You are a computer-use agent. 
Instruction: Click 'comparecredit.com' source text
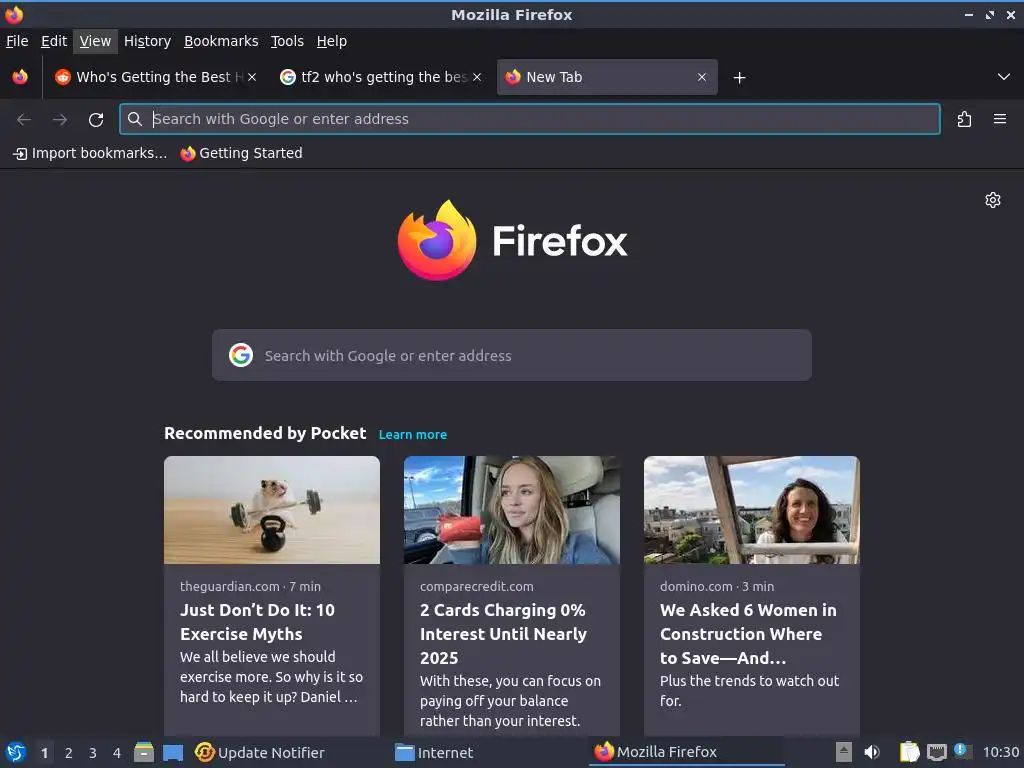click(477, 586)
